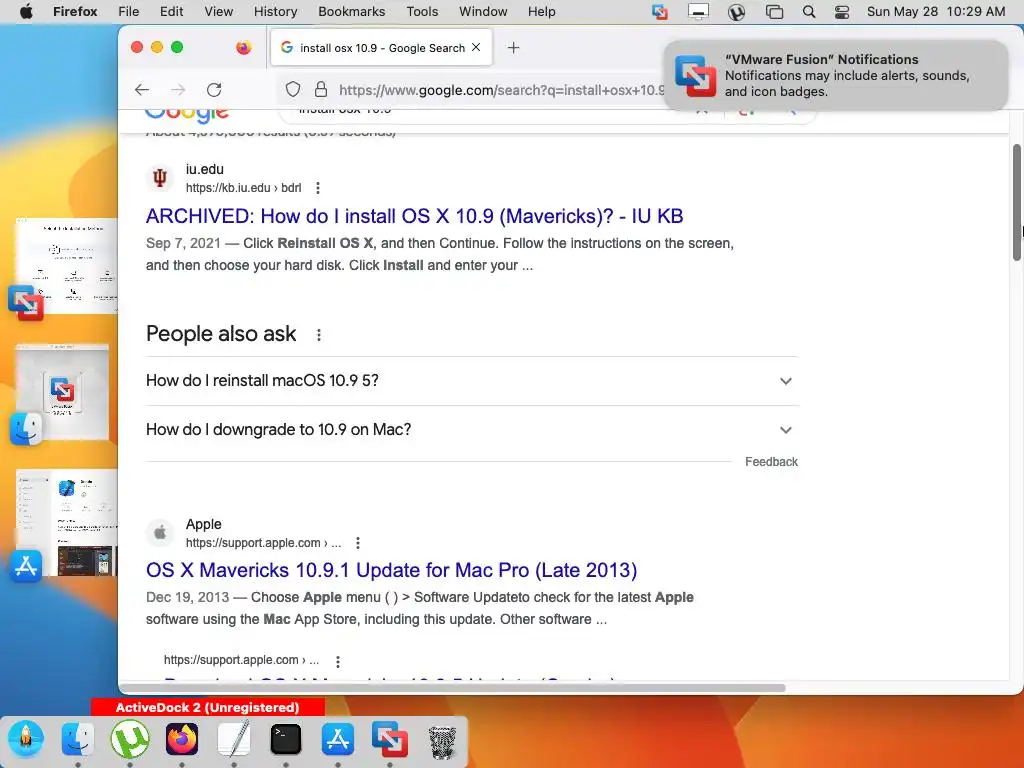Open the Tools menu

(422, 11)
